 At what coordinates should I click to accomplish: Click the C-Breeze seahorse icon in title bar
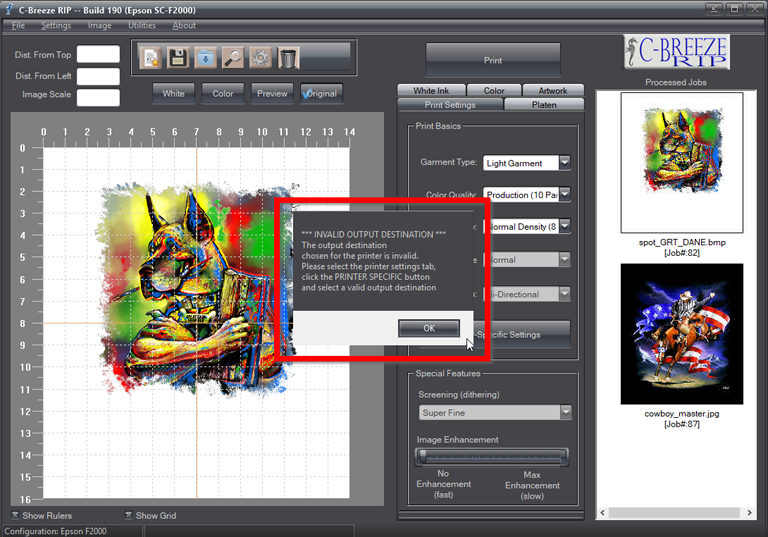tap(9, 9)
